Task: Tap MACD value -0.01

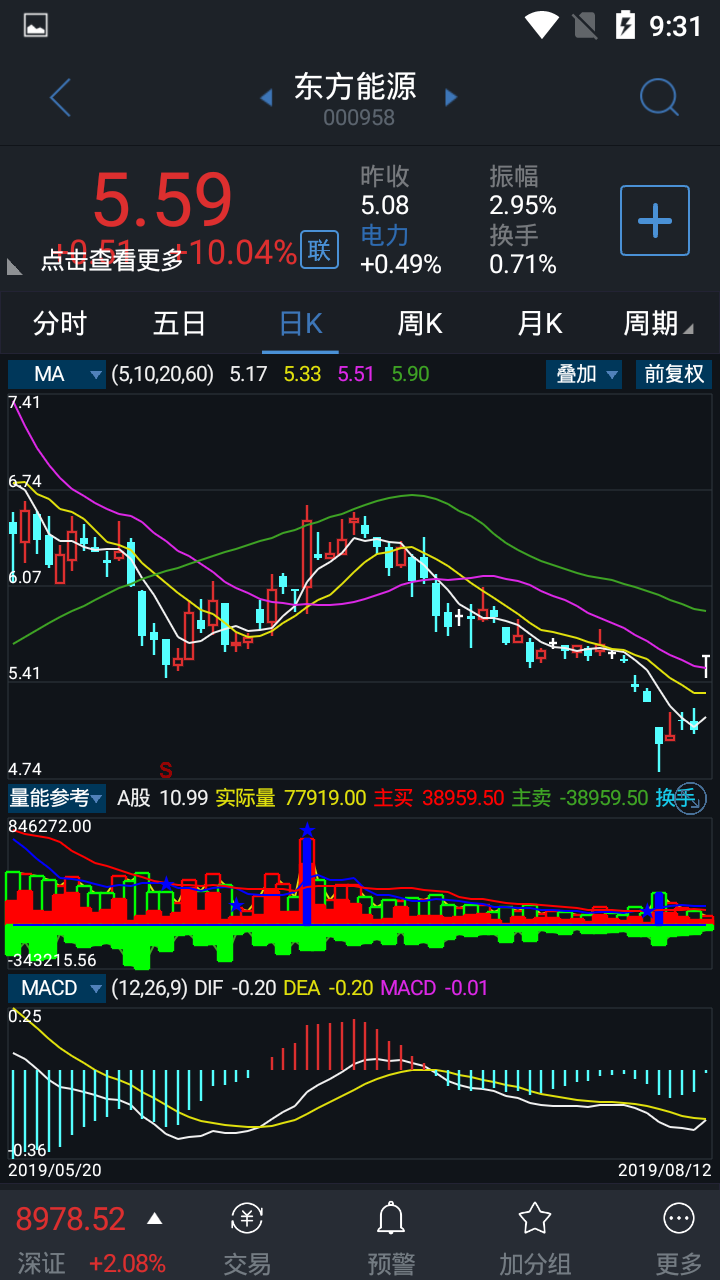Action: tap(465, 988)
